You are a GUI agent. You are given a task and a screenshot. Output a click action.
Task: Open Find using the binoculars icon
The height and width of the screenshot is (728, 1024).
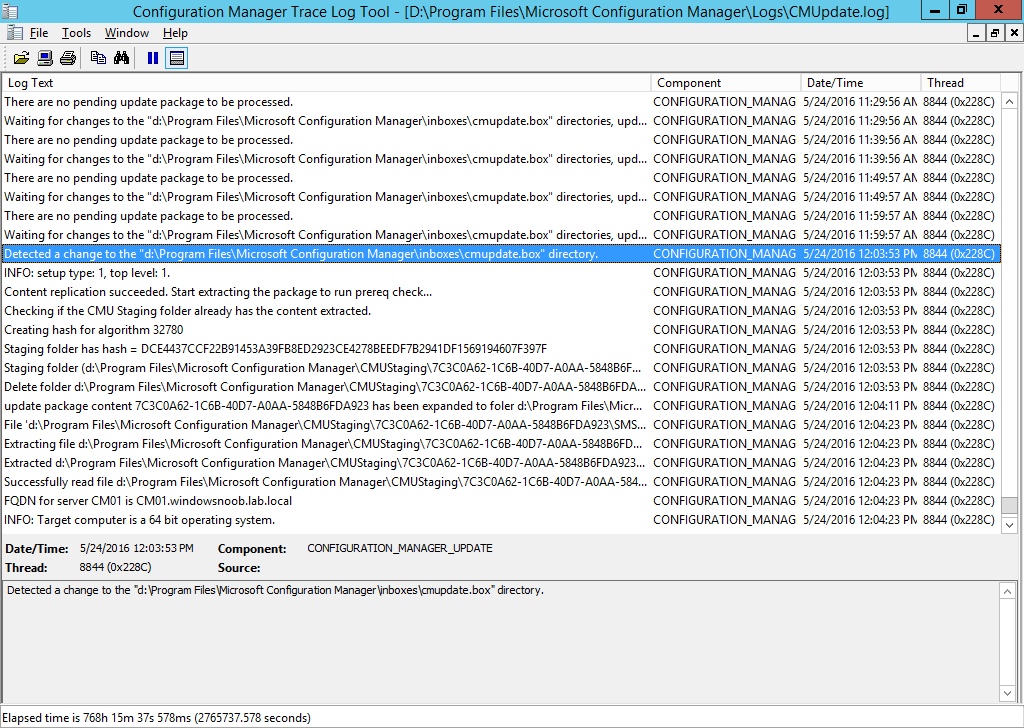(121, 58)
